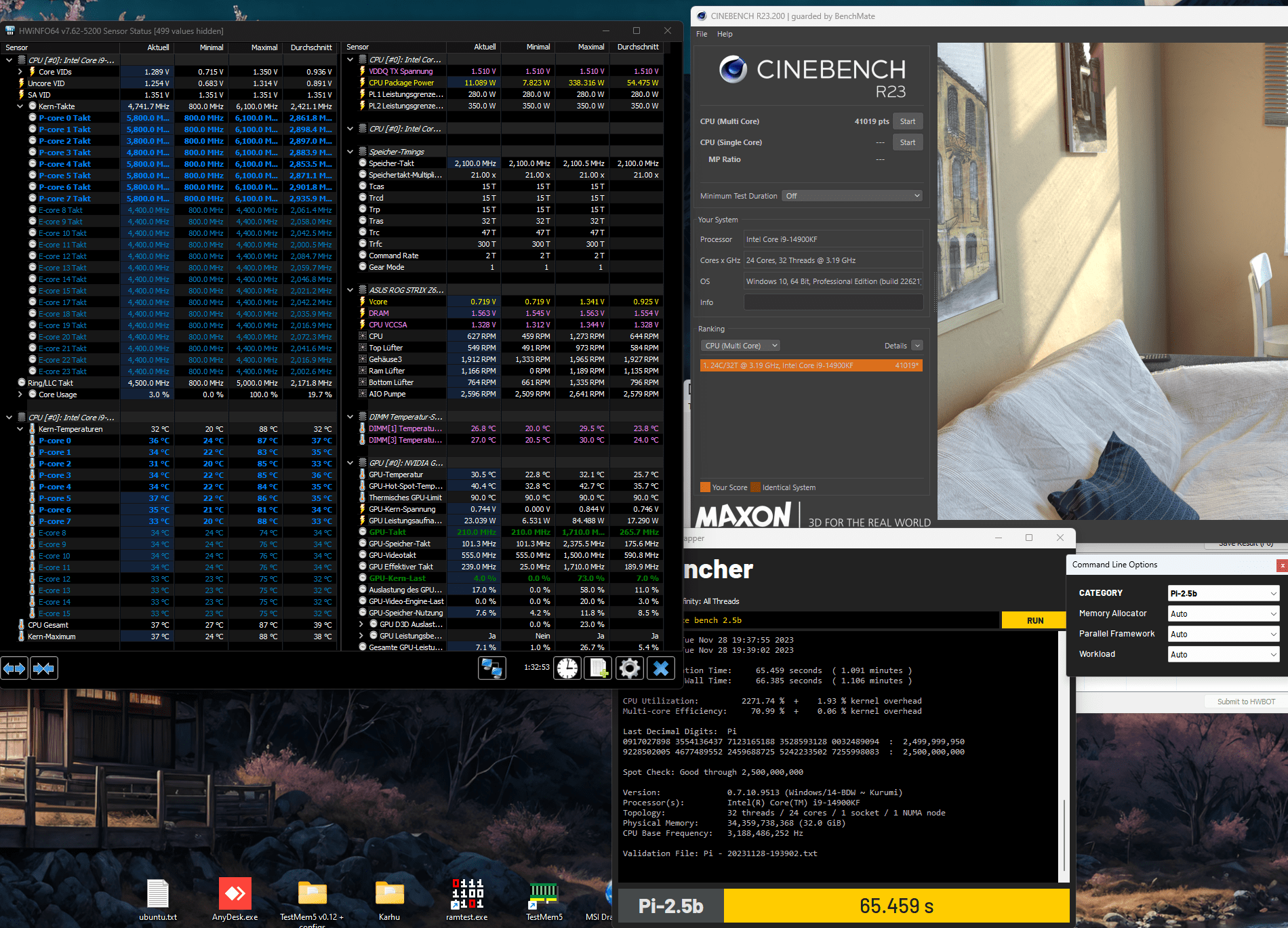Open Minimum Test Duration dropdown
This screenshot has width=1288, height=928.
coord(852,196)
